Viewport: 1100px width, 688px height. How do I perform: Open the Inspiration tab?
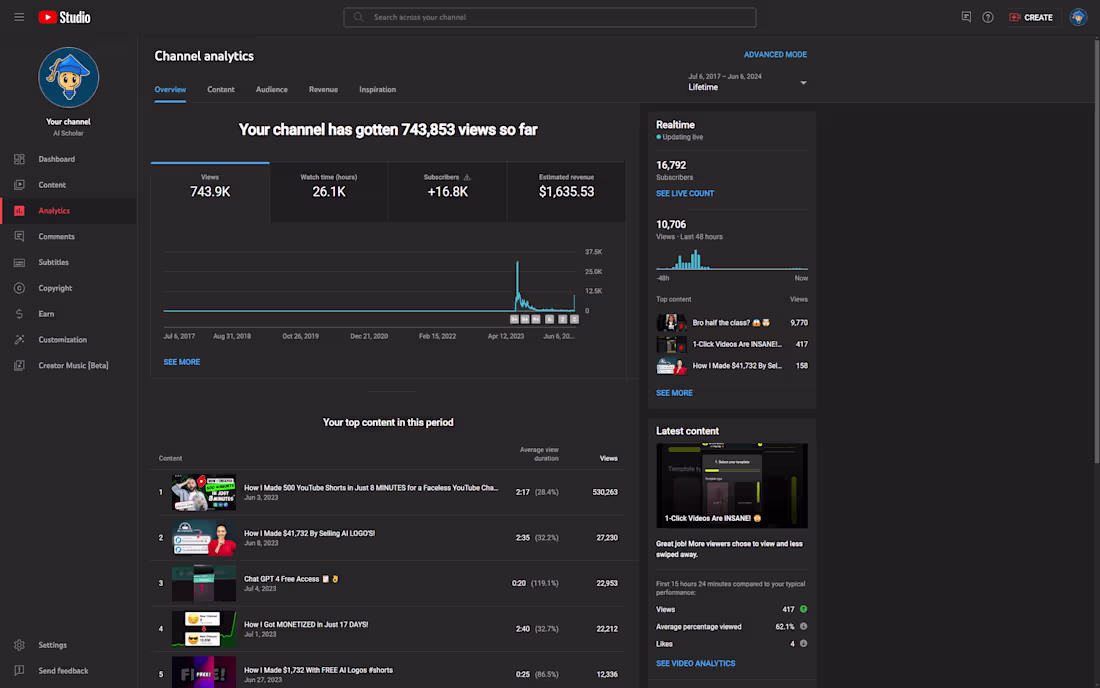click(377, 89)
